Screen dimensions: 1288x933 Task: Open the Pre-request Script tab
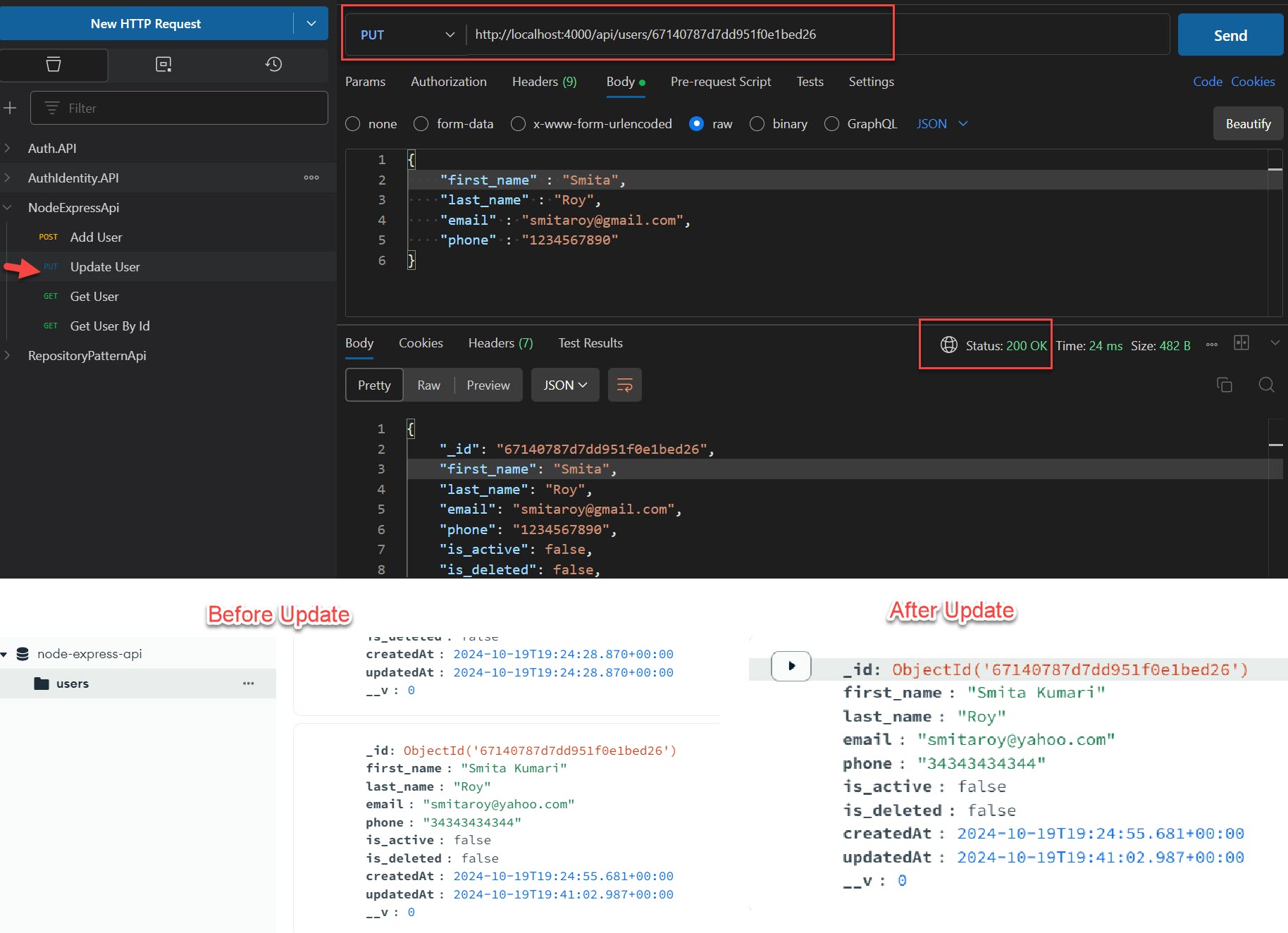coord(720,82)
